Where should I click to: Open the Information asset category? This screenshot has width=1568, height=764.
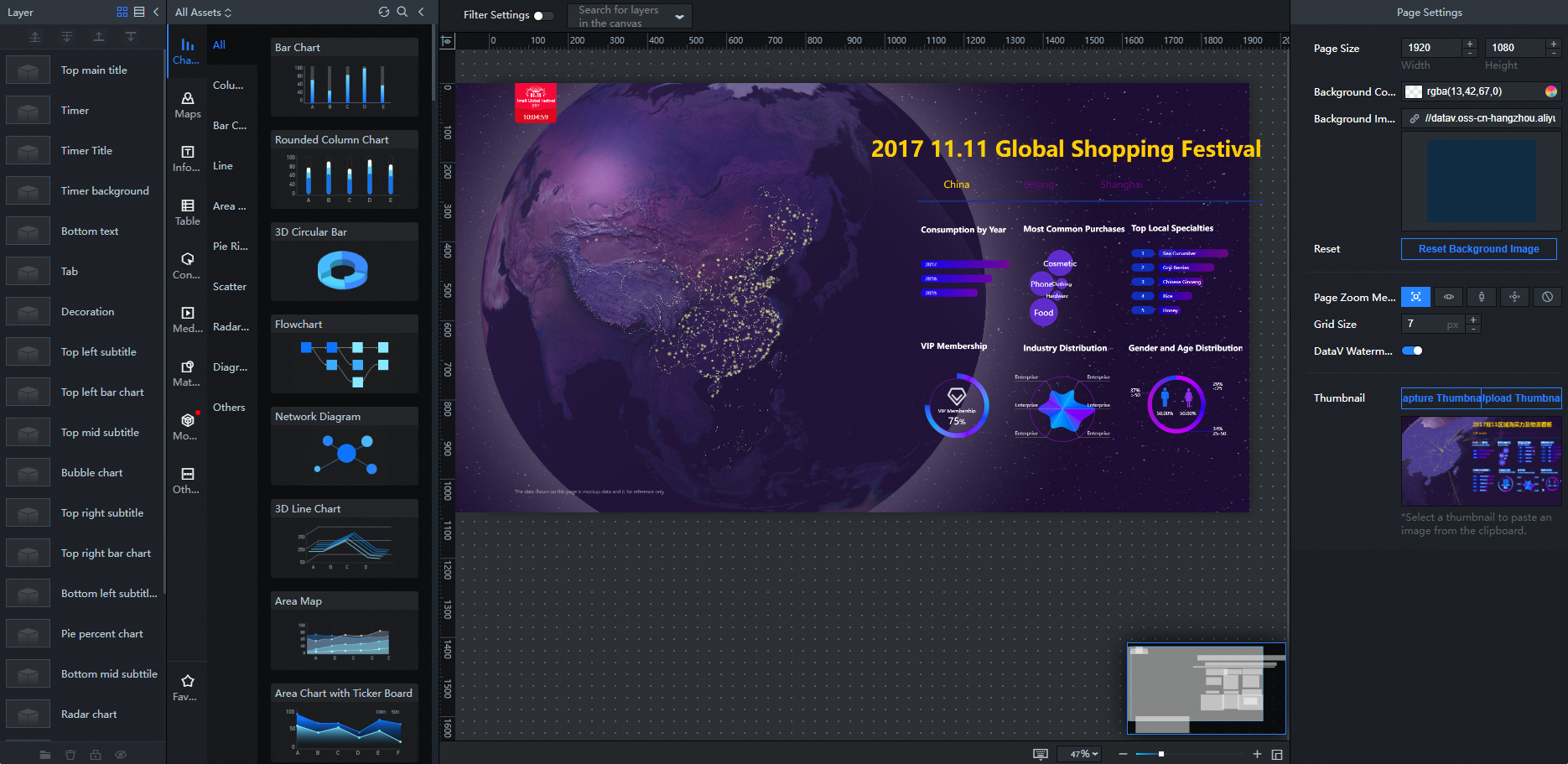[187, 159]
